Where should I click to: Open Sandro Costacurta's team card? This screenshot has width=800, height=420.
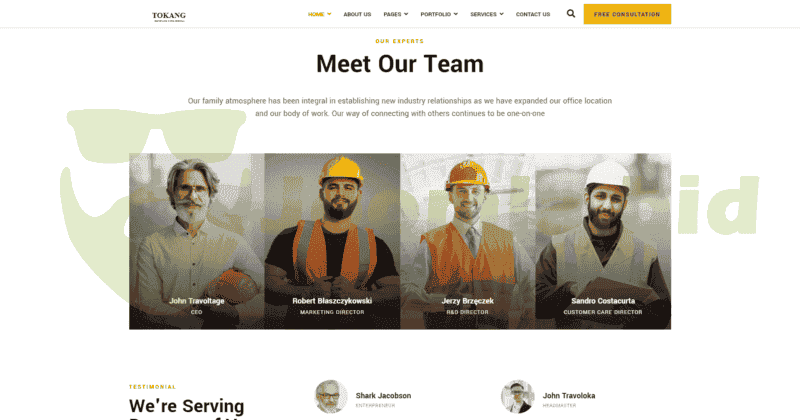(x=603, y=241)
